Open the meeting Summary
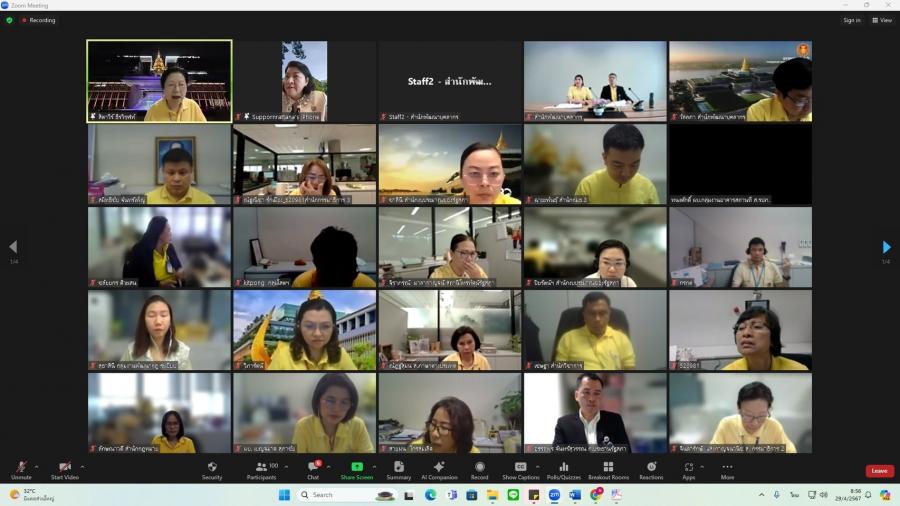 [x=399, y=469]
